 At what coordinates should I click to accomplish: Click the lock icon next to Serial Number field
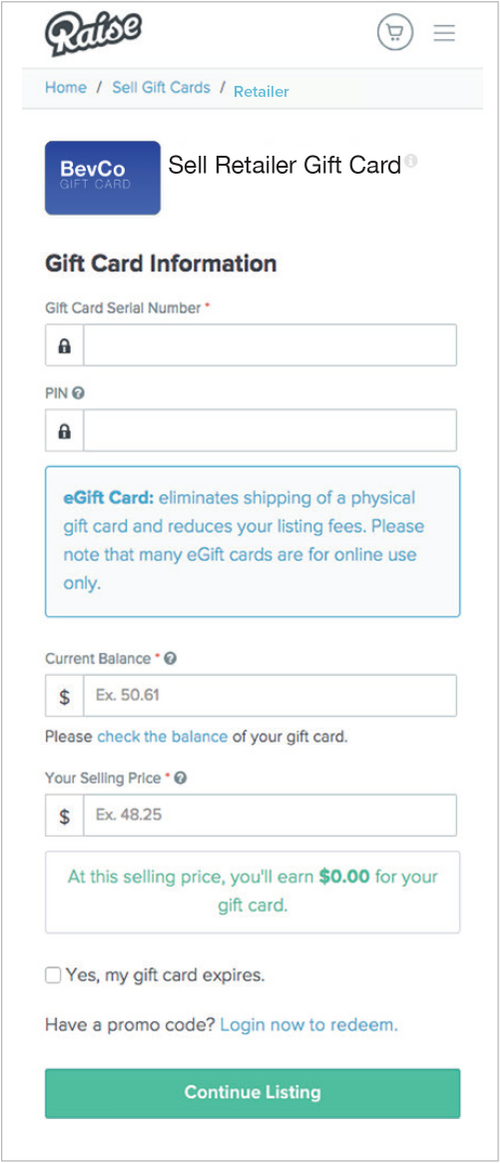pos(65,346)
